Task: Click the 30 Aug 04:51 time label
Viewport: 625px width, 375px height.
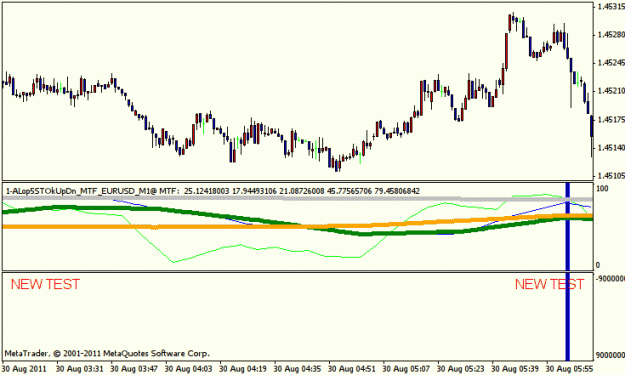Action: click(352, 369)
